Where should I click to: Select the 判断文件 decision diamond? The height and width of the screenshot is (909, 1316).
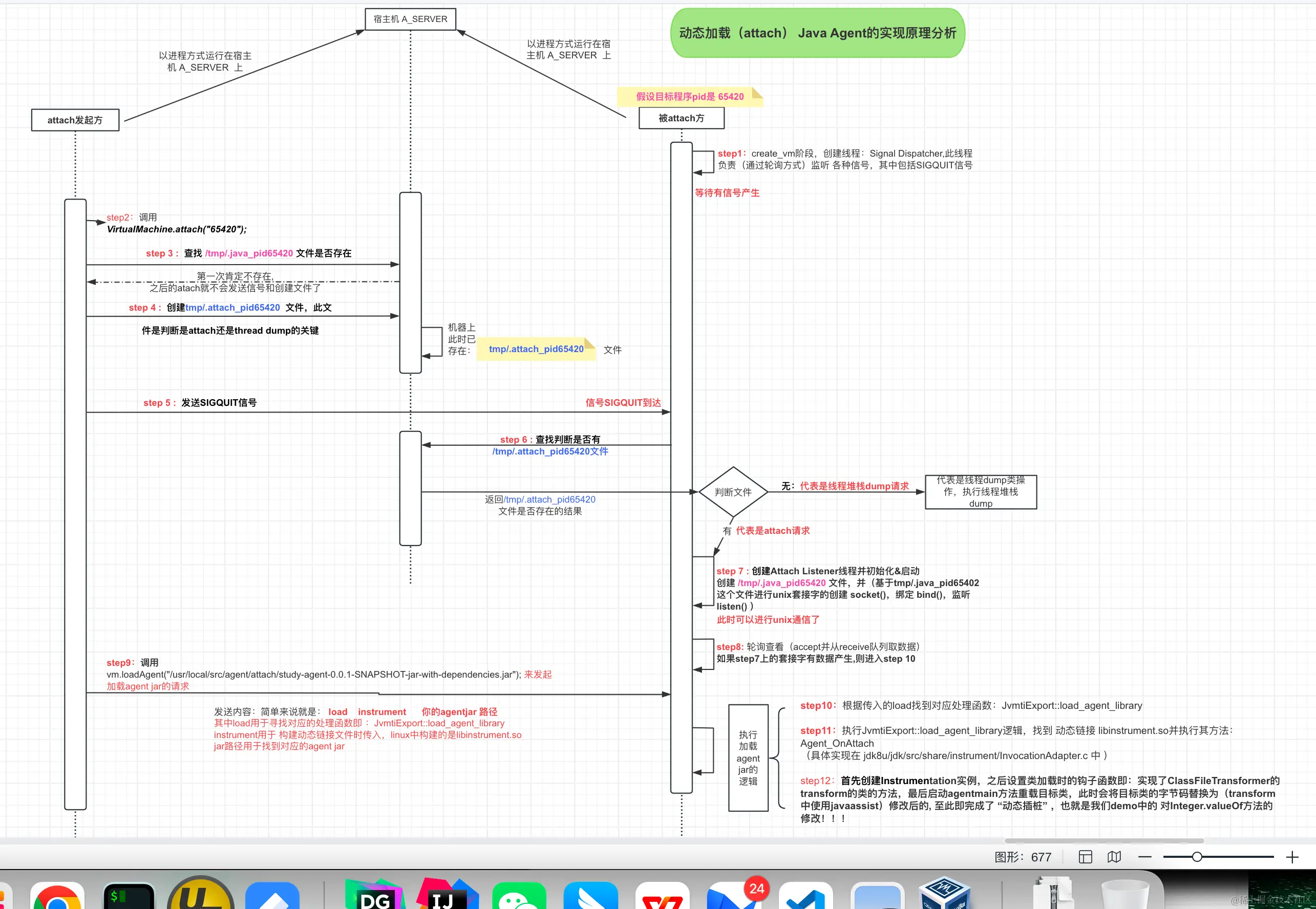733,492
